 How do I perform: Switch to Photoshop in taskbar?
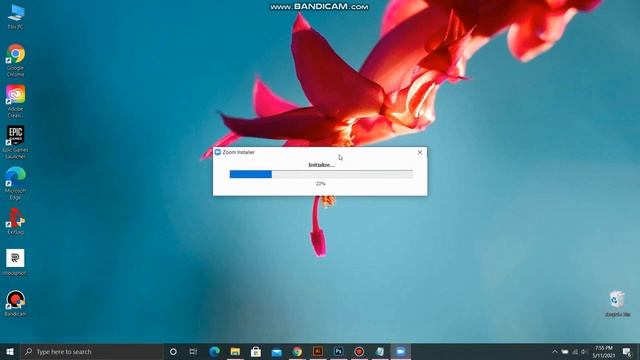338,351
